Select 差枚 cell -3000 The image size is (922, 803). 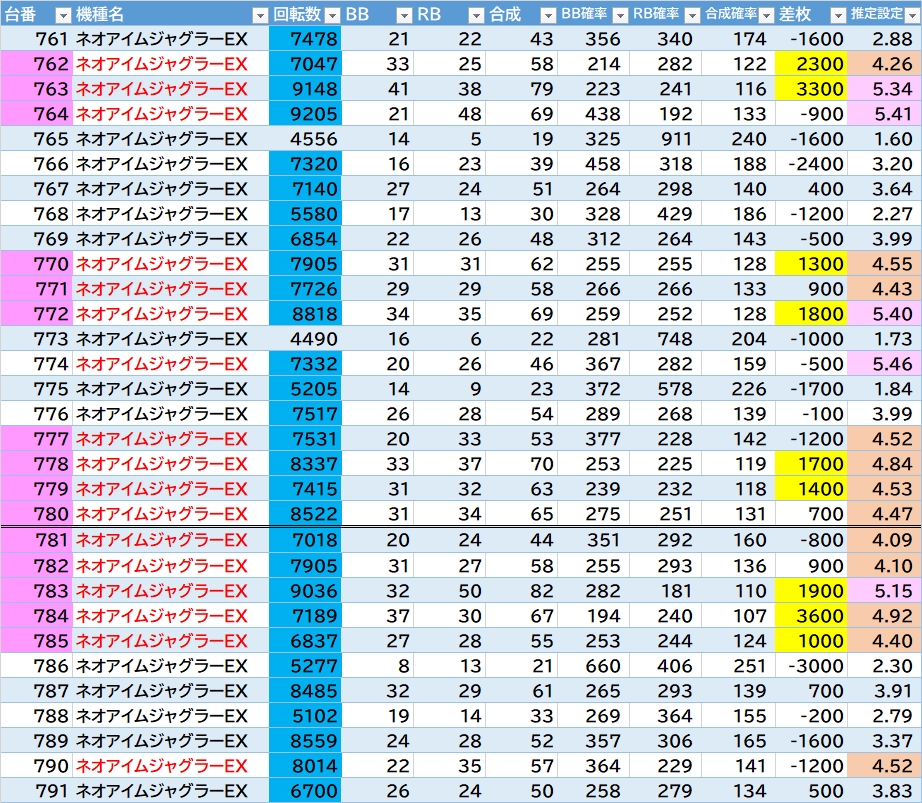[x=811, y=665]
